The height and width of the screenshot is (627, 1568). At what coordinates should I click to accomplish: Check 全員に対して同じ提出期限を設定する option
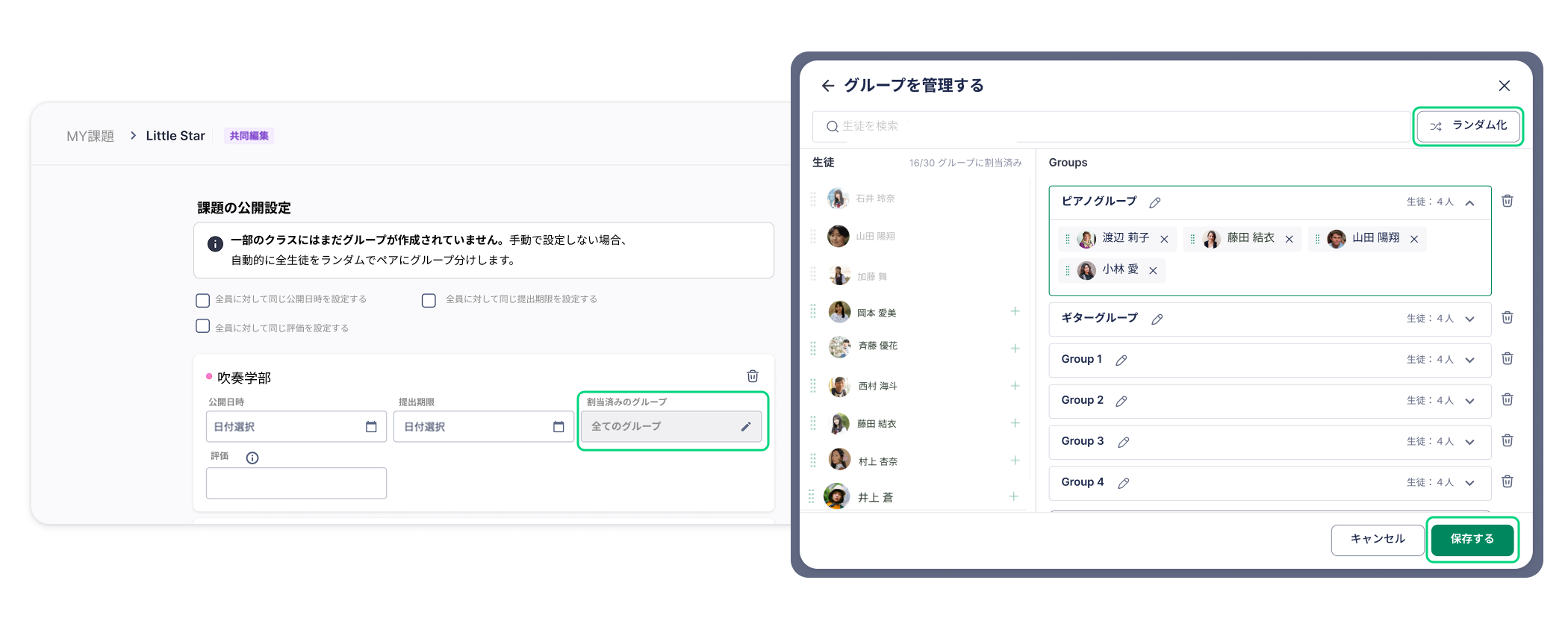(x=429, y=300)
